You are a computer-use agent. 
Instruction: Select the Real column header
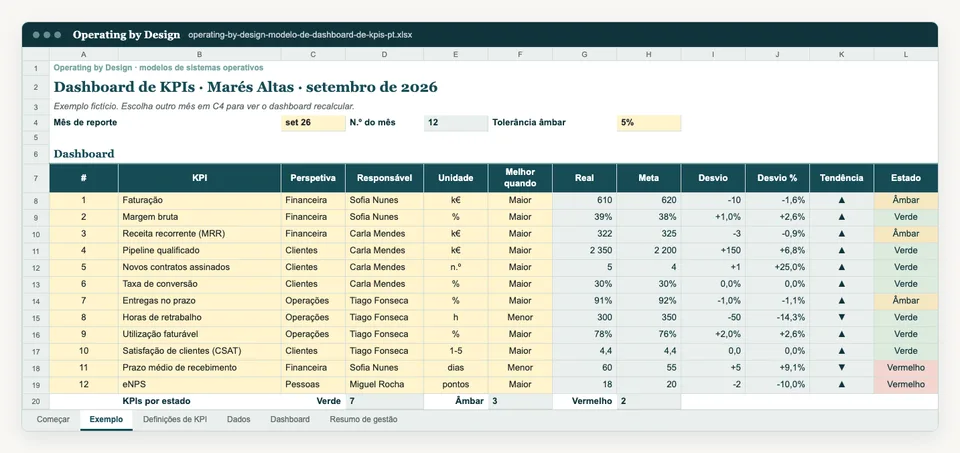tap(584, 178)
